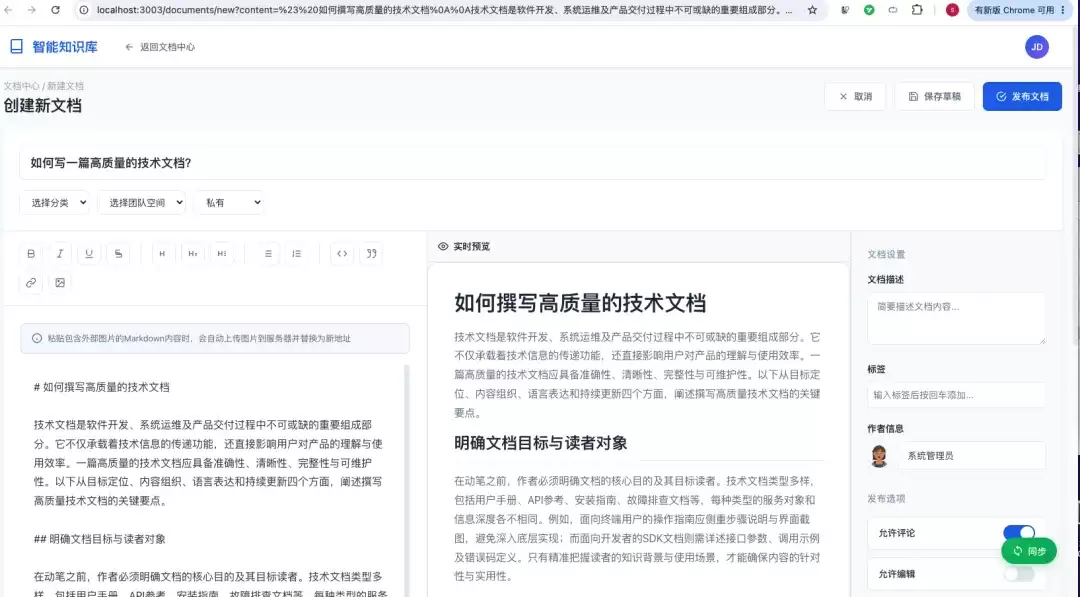1080x597 pixels.
Task: Insert a blockquote
Action: click(371, 253)
